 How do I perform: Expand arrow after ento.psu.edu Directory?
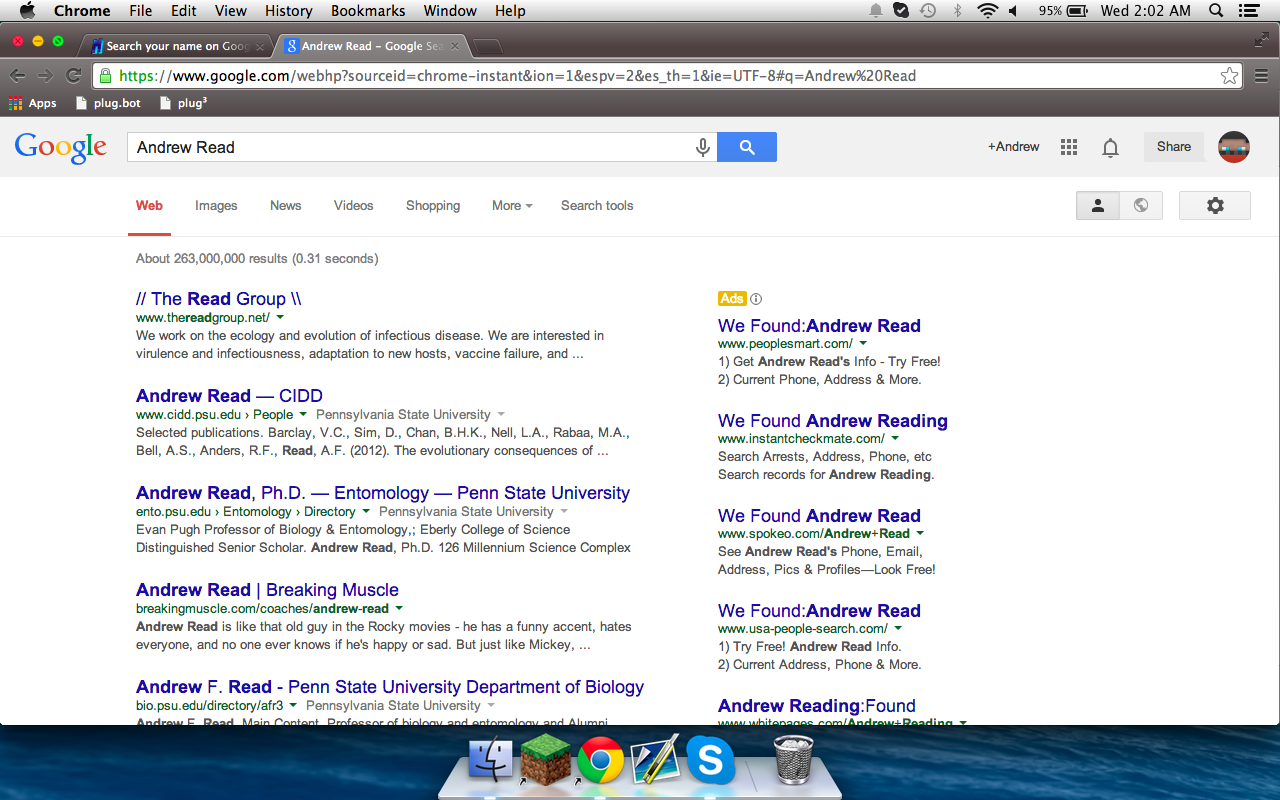point(365,512)
